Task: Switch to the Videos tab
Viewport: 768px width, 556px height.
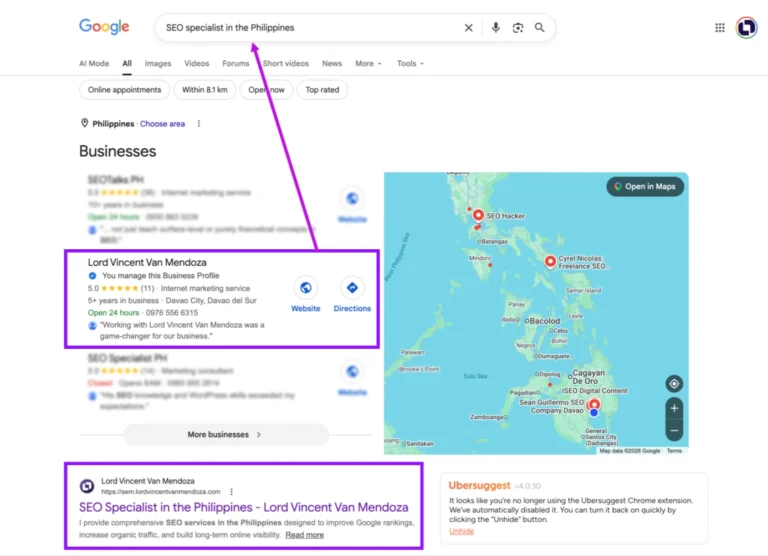Action: (x=196, y=63)
